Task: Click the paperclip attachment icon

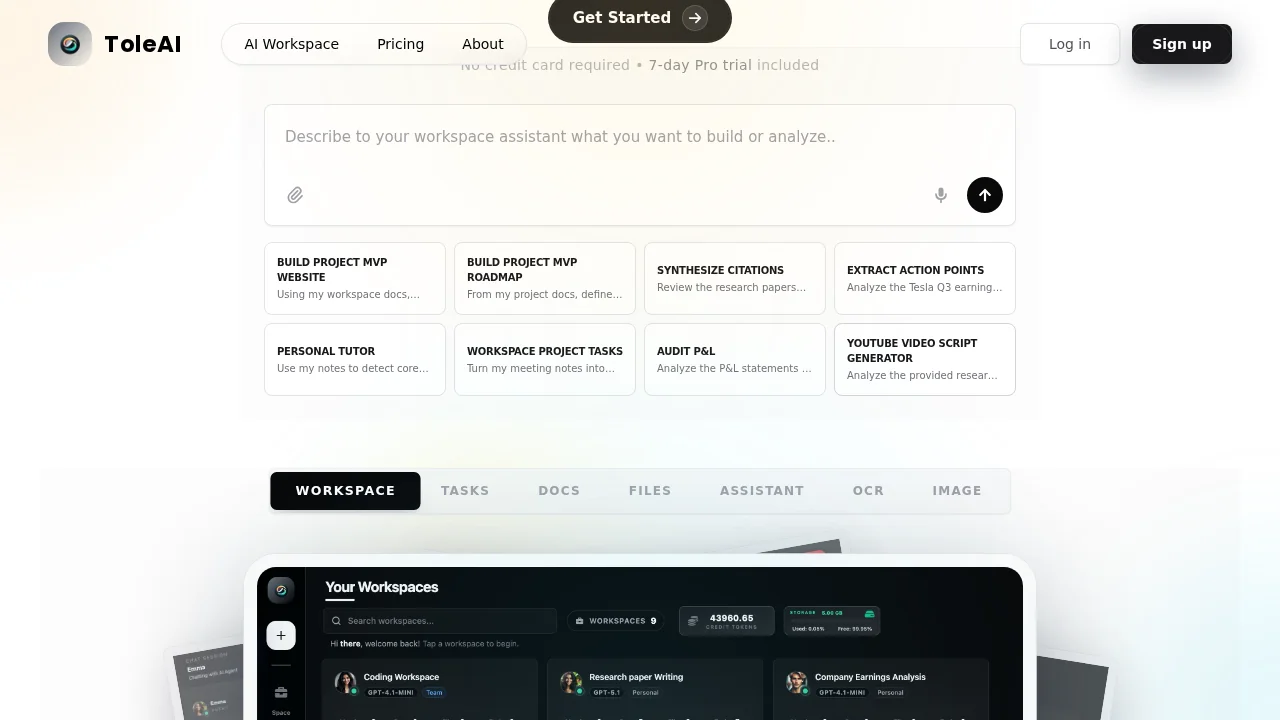Action: 295,195
